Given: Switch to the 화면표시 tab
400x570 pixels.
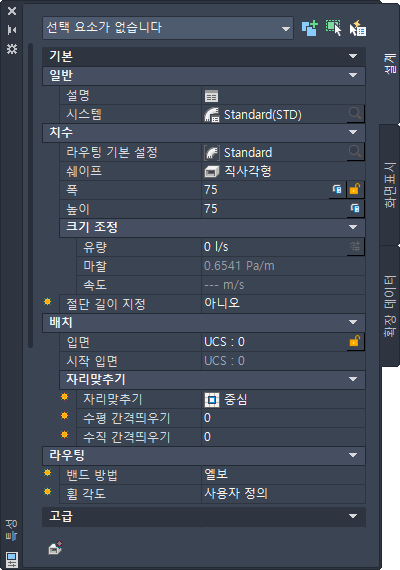Looking at the screenshot, I should (390, 185).
